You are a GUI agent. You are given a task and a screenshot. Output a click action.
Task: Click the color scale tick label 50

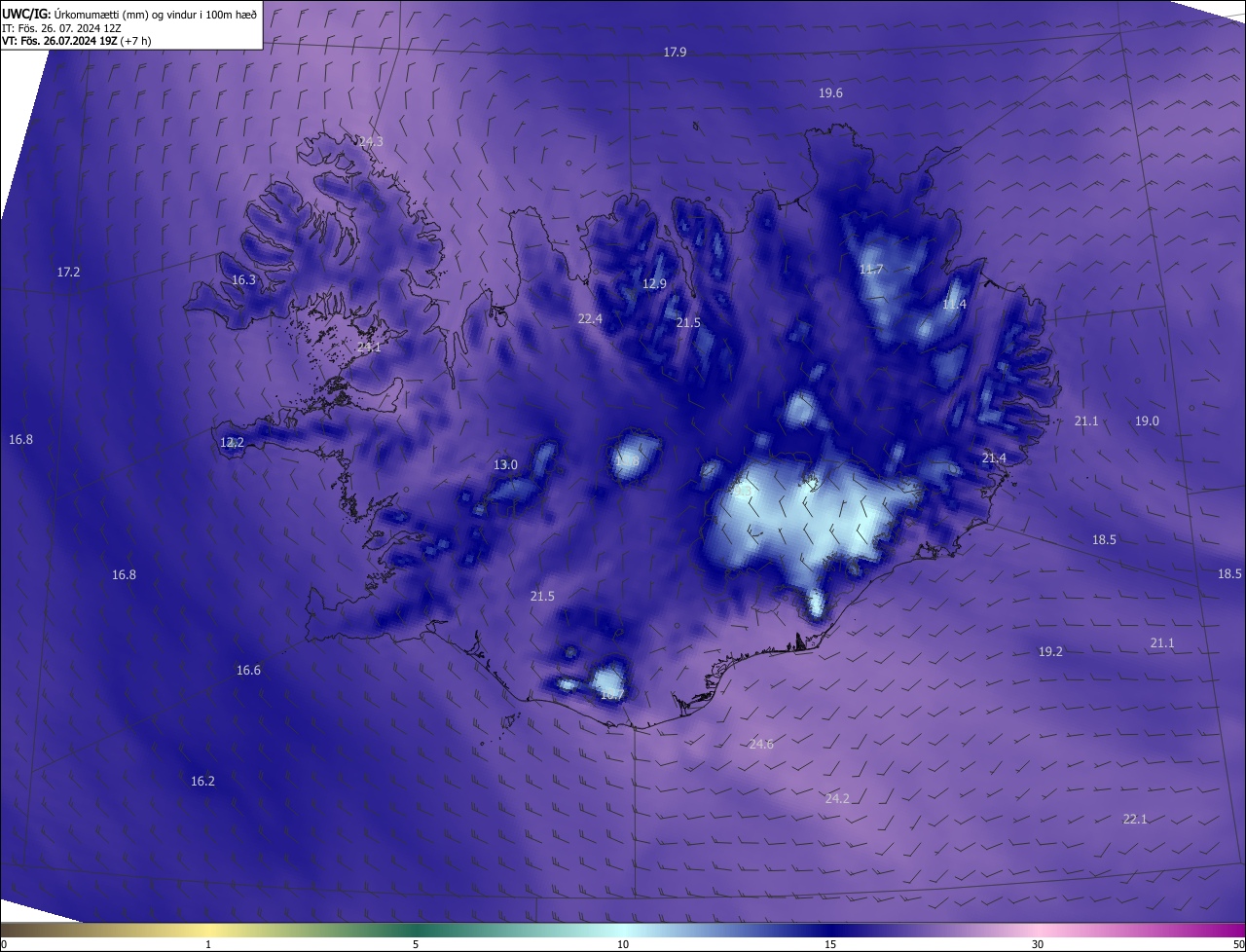1238,944
